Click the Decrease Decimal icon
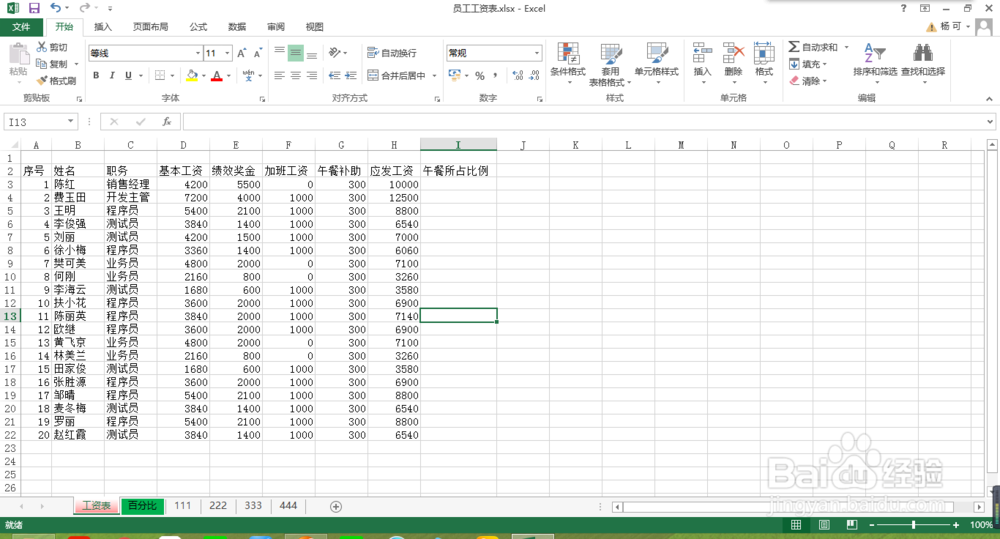1000x539 pixels. [534, 75]
